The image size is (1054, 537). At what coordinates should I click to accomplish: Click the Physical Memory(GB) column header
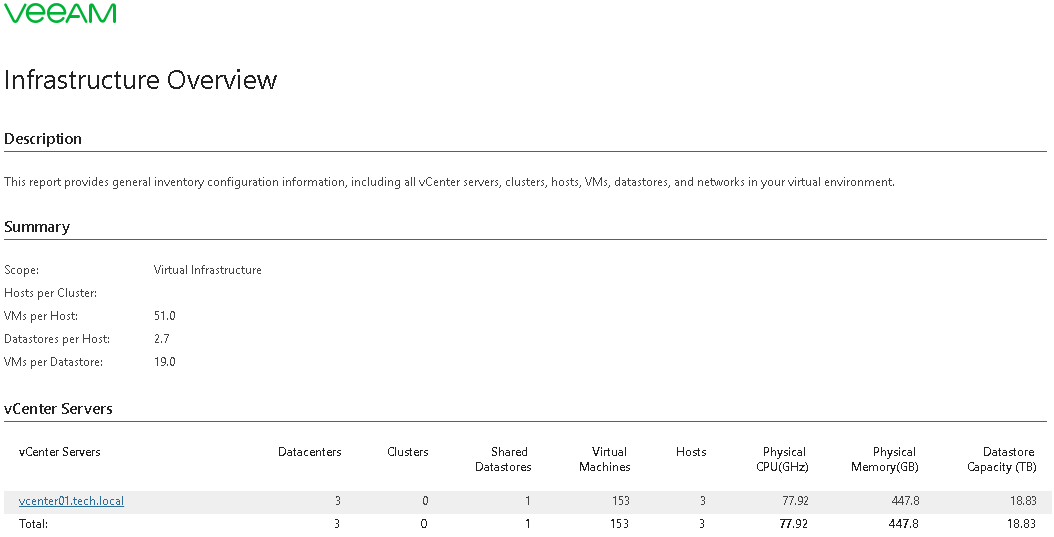[885, 459]
